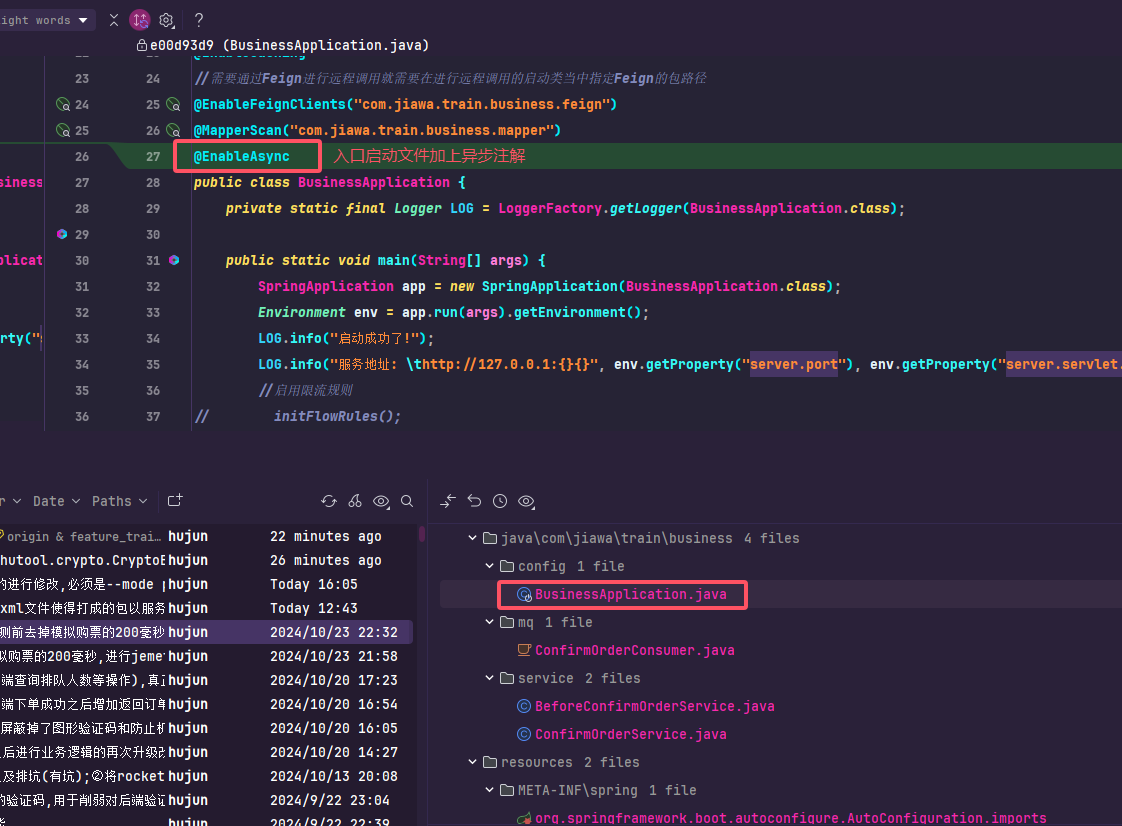The image size is (1122, 826).
Task: Collapse the config folder node
Action: 489,565
